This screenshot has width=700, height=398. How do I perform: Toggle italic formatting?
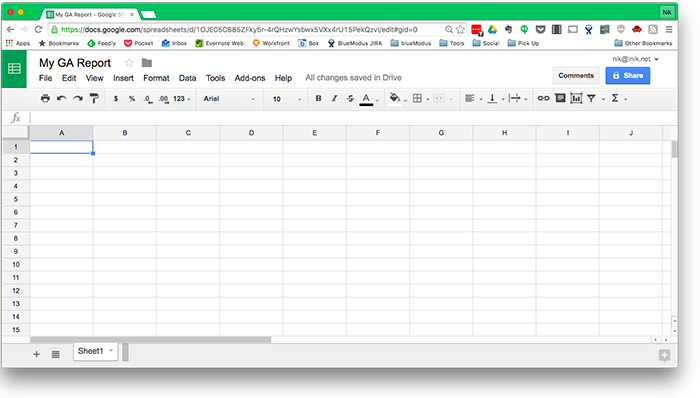(334, 99)
